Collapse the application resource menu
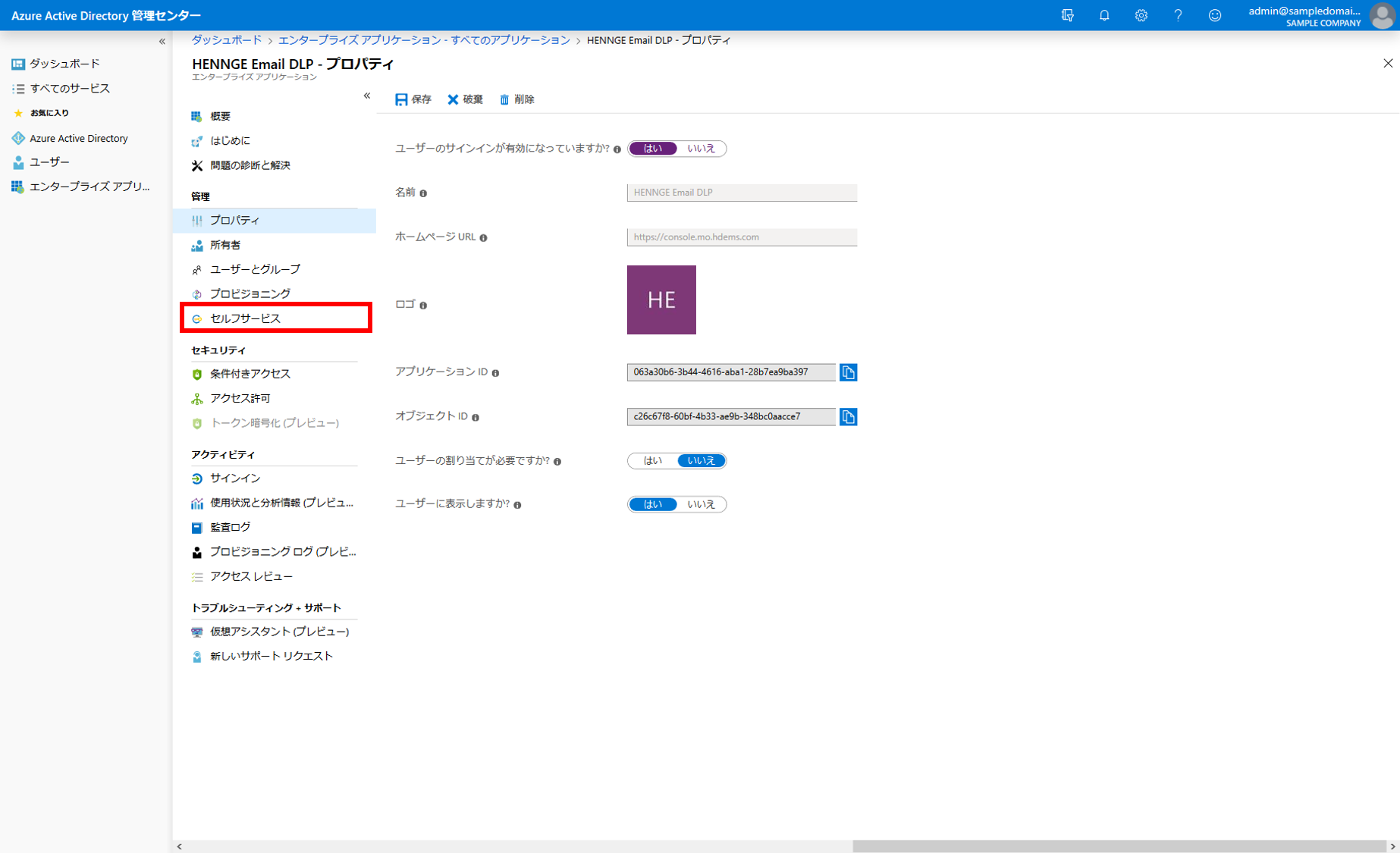This screenshot has height=853, width=1400. (367, 96)
